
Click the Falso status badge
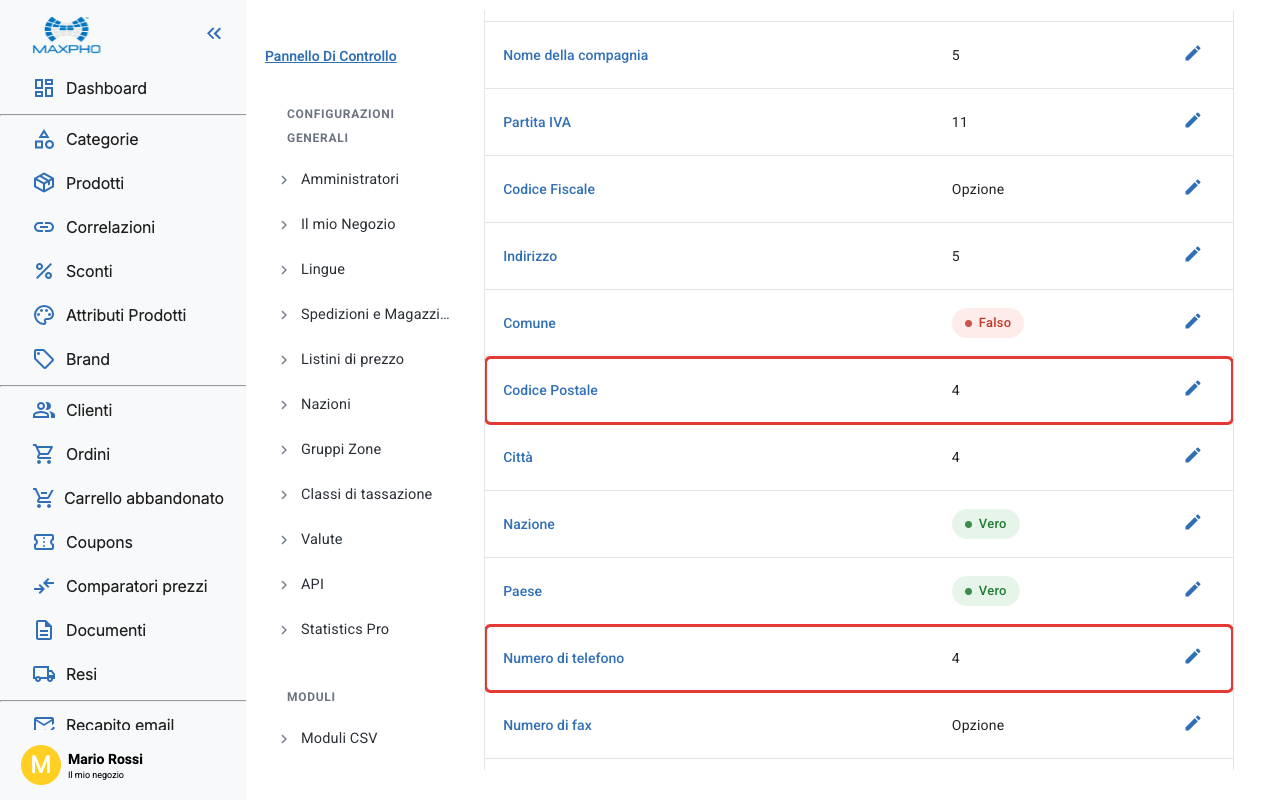coord(988,323)
